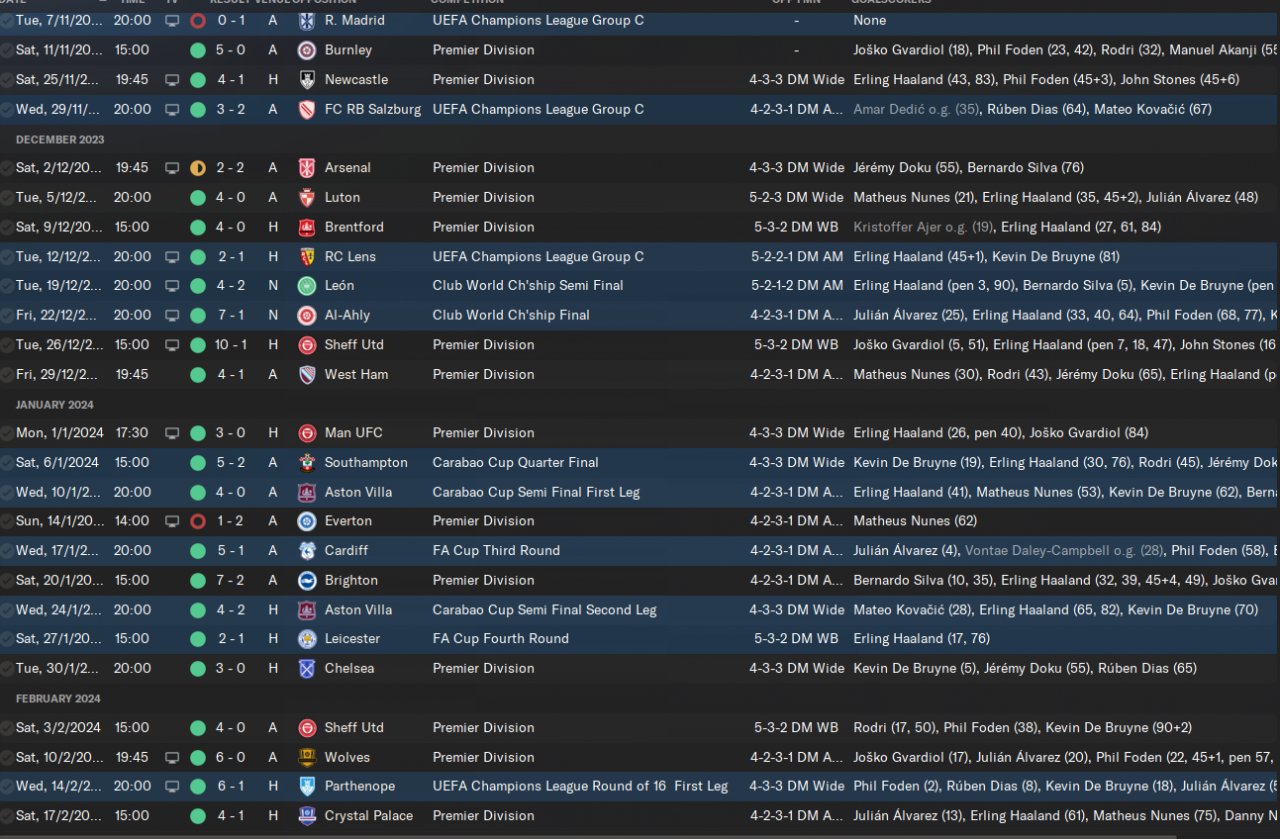The width and height of the screenshot is (1280, 839).
Task: Tick the check circle on the Cardiff row
Action: [x=7, y=551]
